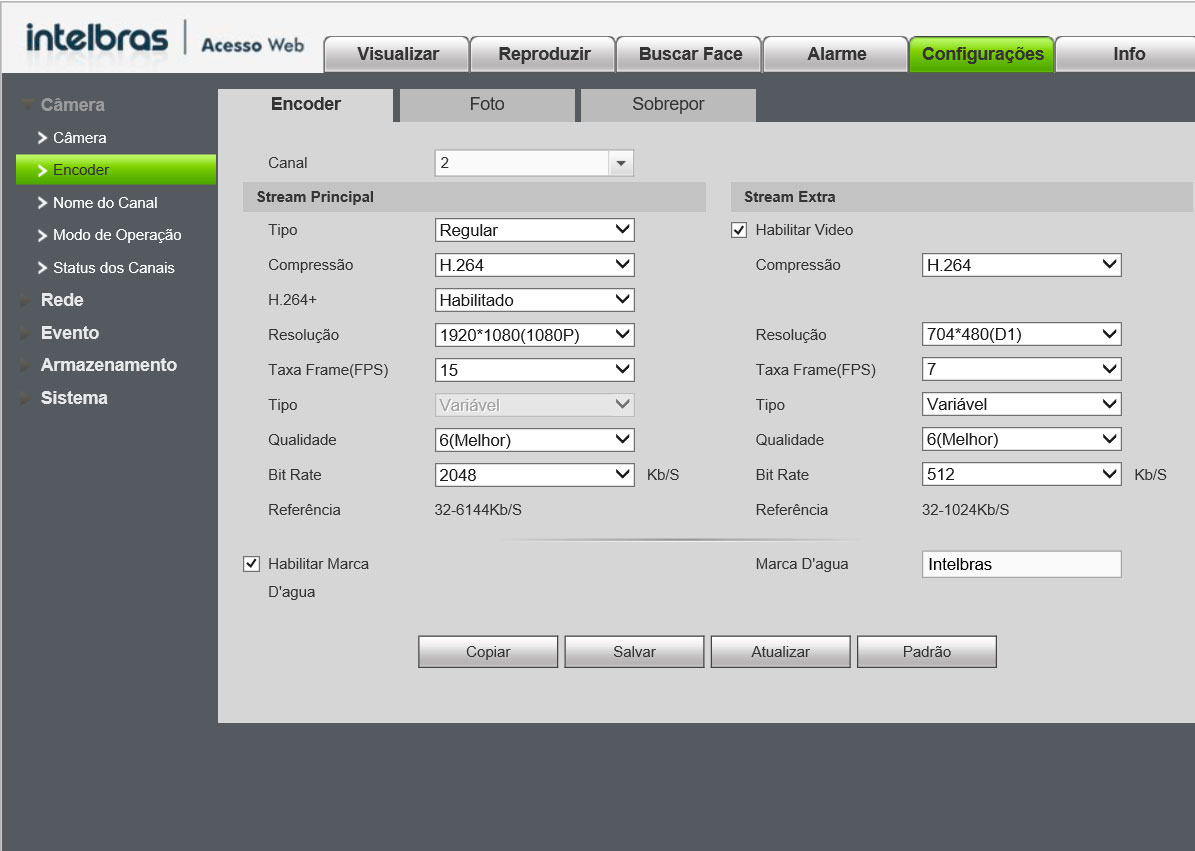Expand the Evento section
This screenshot has width=1195, height=851.
[69, 332]
